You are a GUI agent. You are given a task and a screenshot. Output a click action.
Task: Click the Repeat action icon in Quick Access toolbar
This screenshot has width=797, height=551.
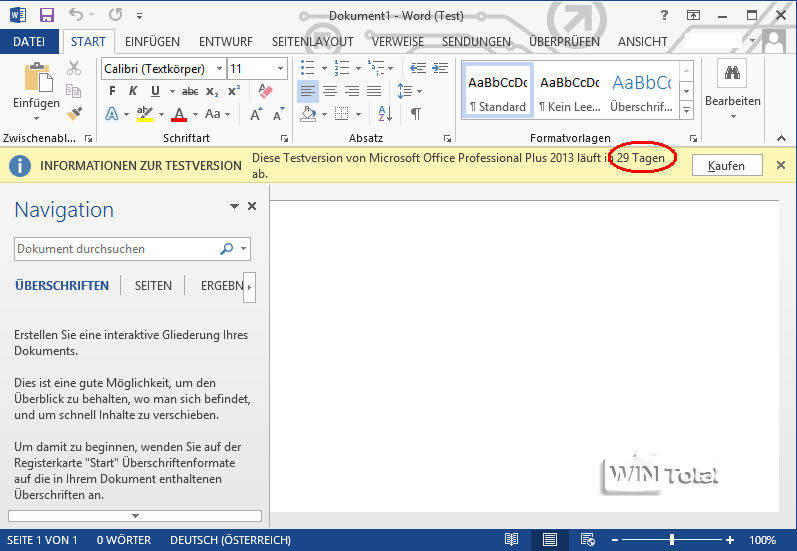115,15
